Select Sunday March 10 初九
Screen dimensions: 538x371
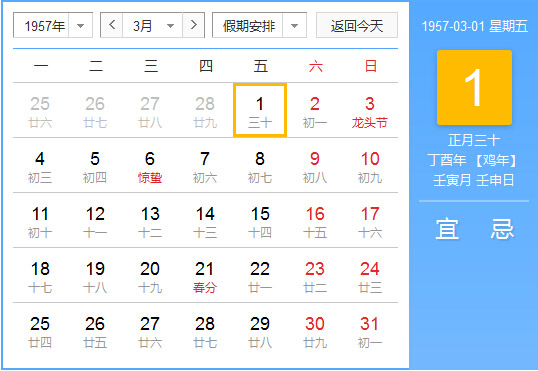370,166
